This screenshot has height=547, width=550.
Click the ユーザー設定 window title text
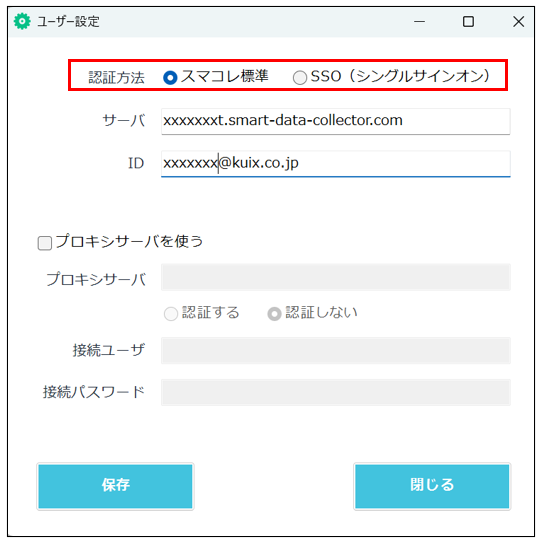[68, 22]
